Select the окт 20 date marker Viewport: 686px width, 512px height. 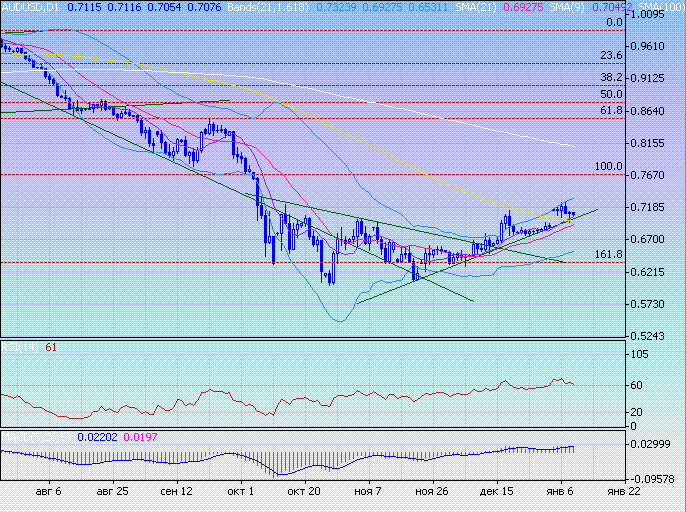coord(303,492)
